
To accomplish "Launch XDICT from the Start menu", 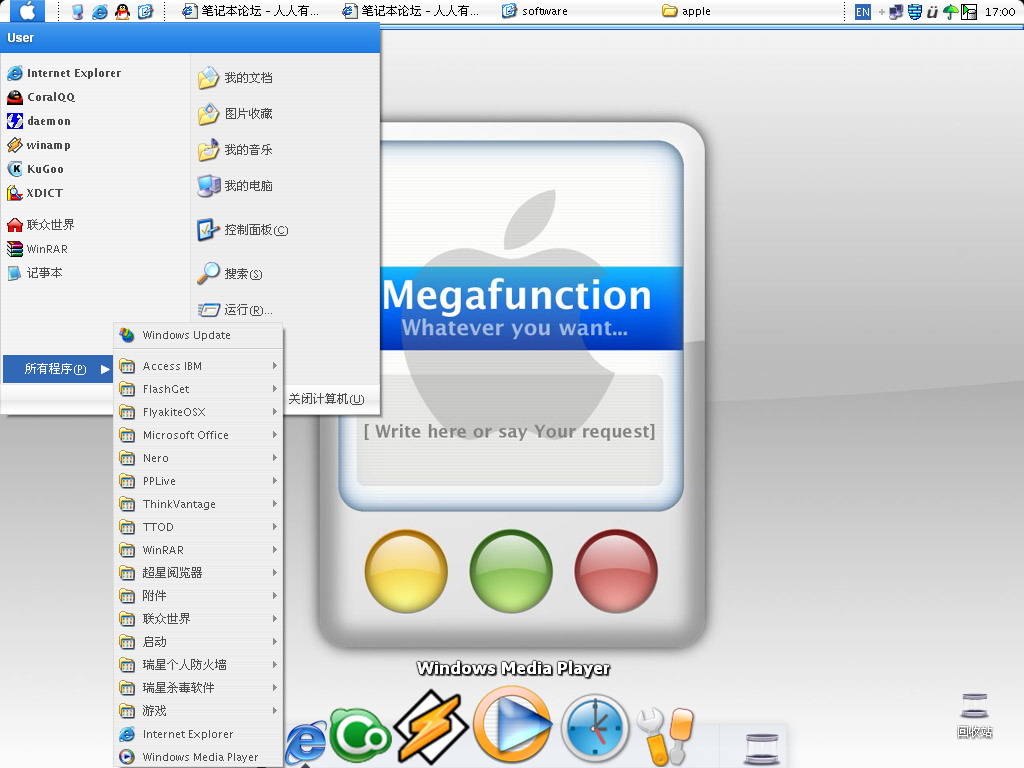I will [35, 193].
